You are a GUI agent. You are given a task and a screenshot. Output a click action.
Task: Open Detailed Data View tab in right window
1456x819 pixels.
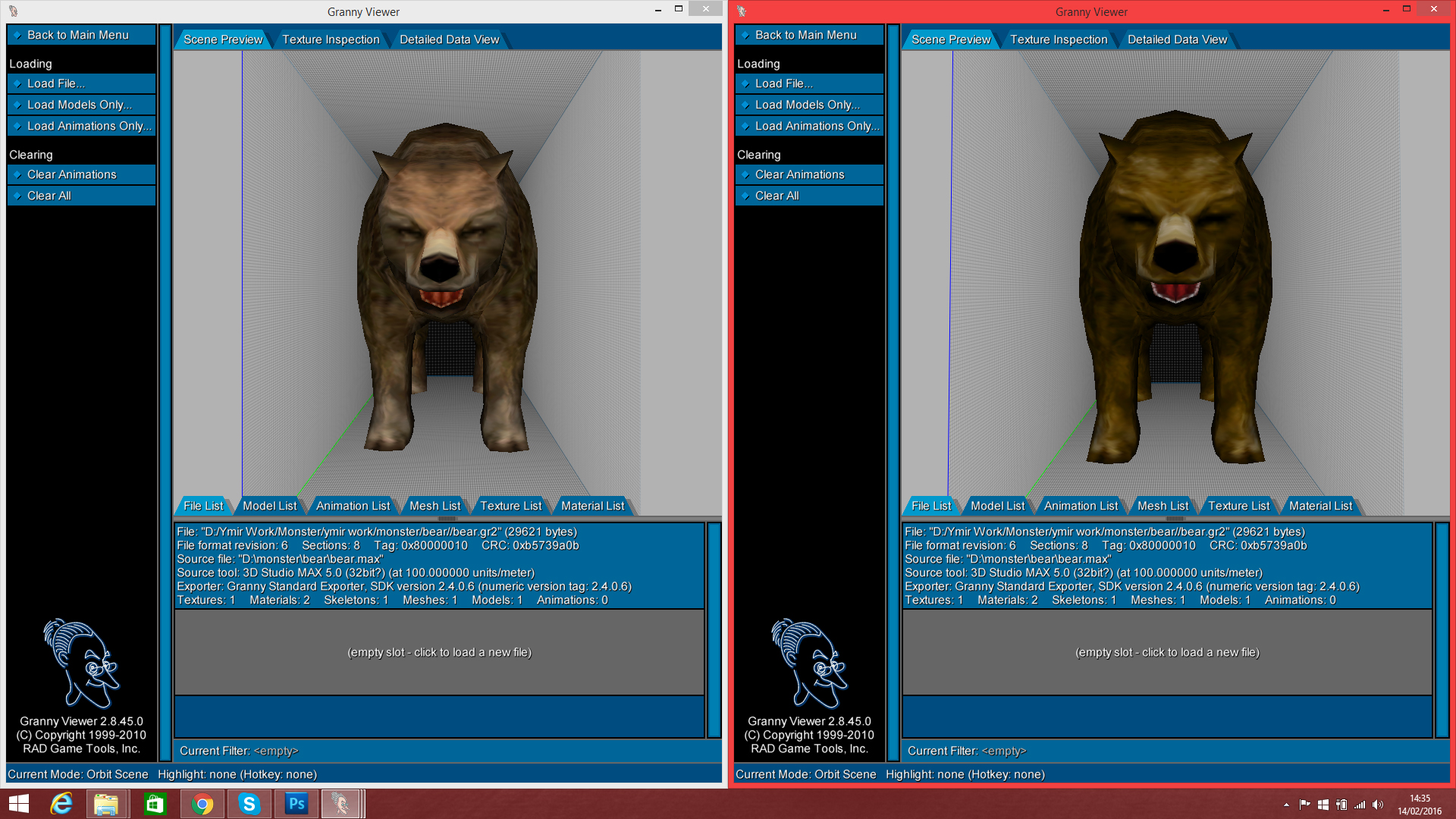click(1178, 39)
